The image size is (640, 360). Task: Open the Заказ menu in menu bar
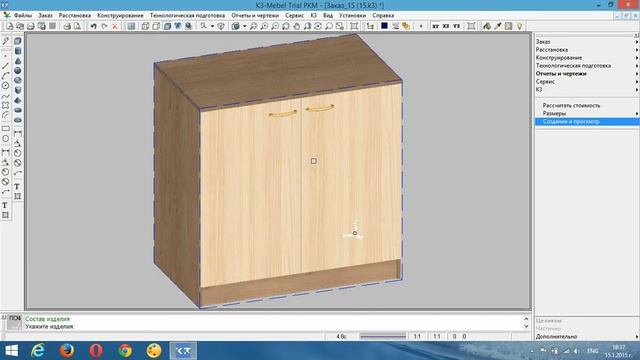click(45, 16)
